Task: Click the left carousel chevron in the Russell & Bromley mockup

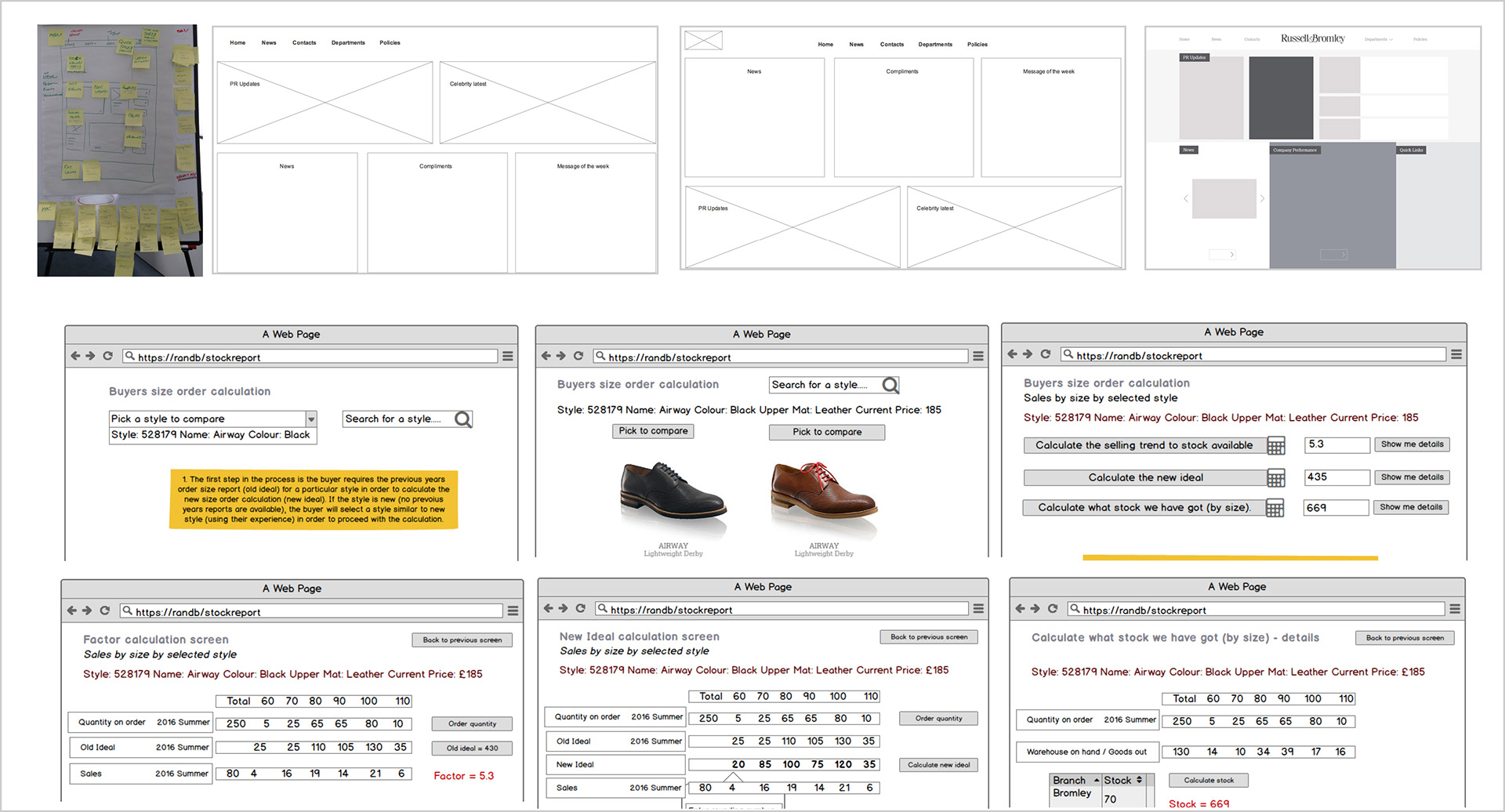Action: click(1185, 199)
